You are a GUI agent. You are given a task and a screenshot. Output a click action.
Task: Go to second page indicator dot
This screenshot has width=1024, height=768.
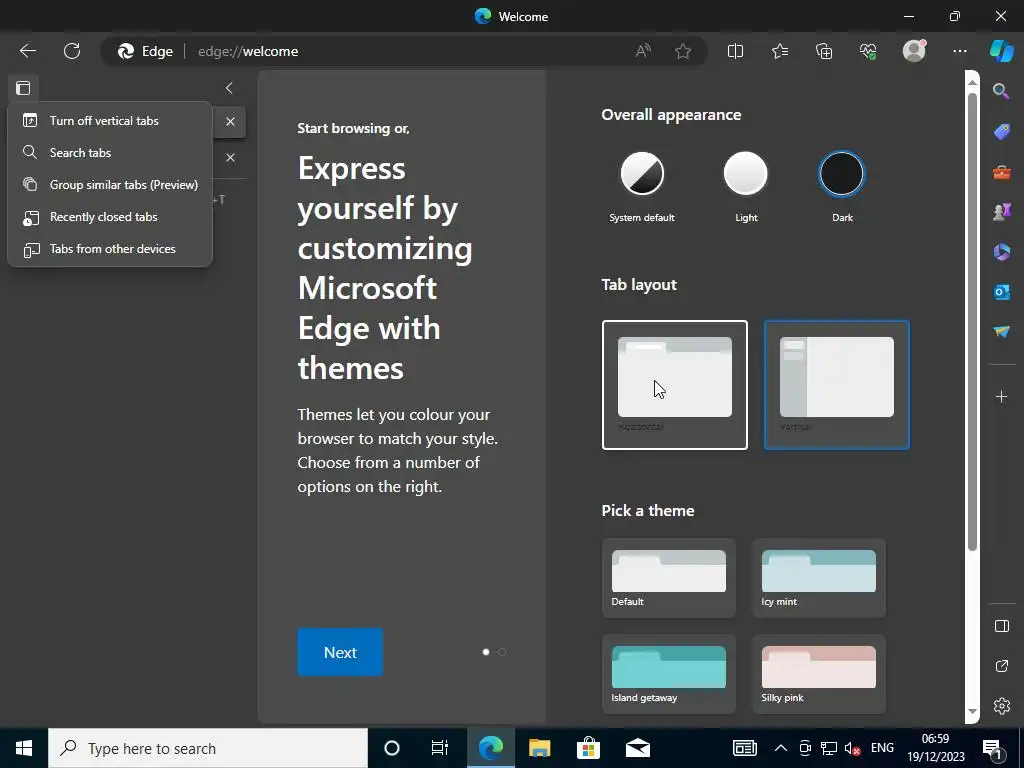coord(502,652)
